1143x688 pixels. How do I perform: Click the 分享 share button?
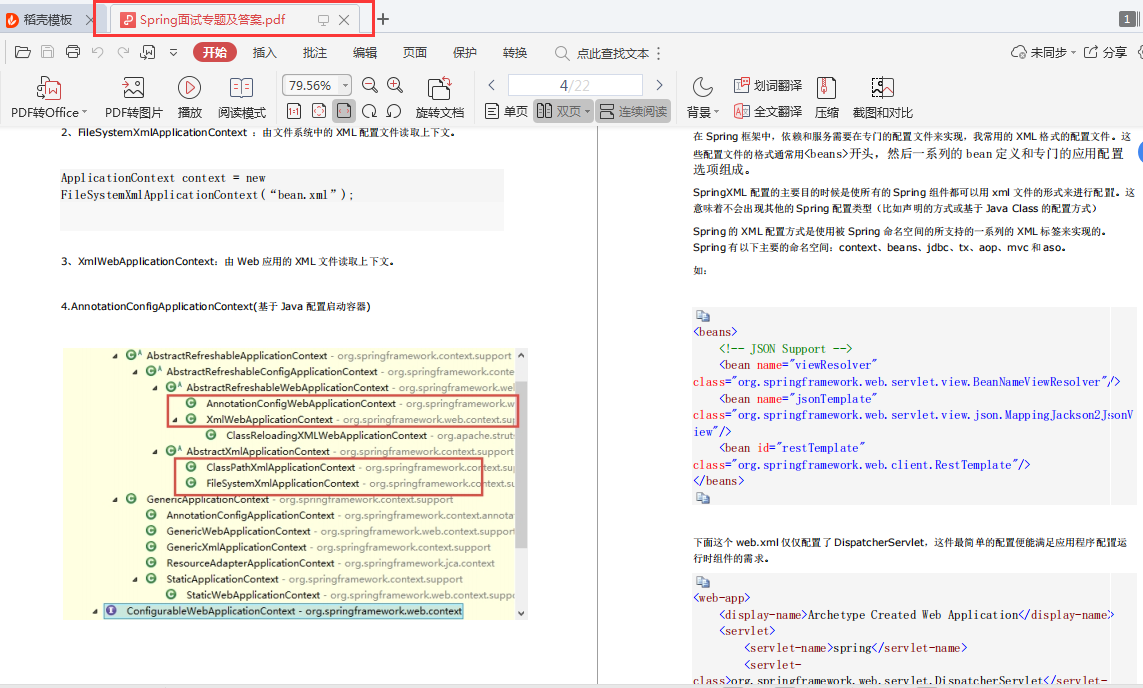(x=1106, y=52)
